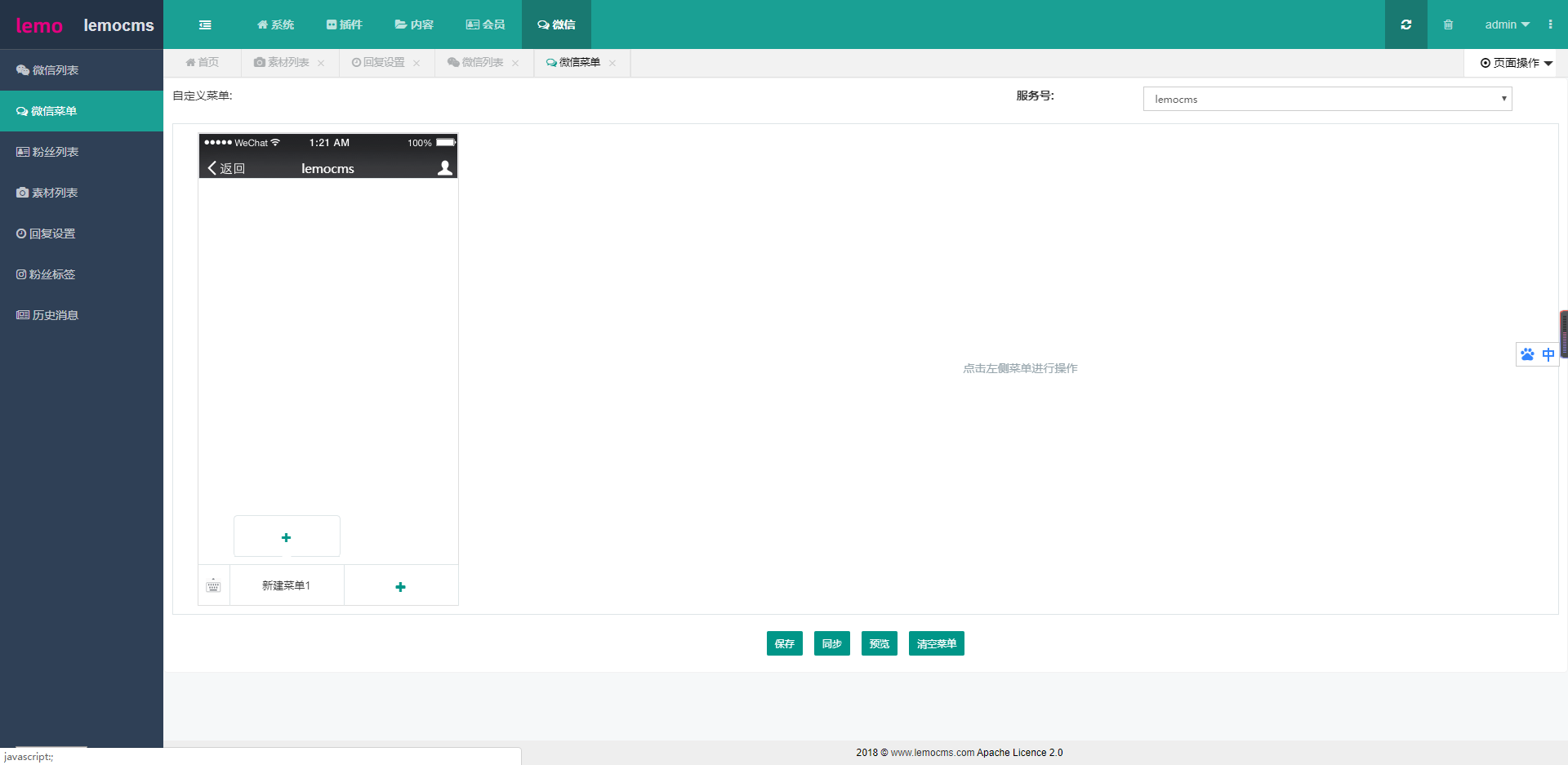Image resolution: width=1568 pixels, height=765 pixels.
Task: Switch to the 素材列表 tab
Action: tap(282, 63)
